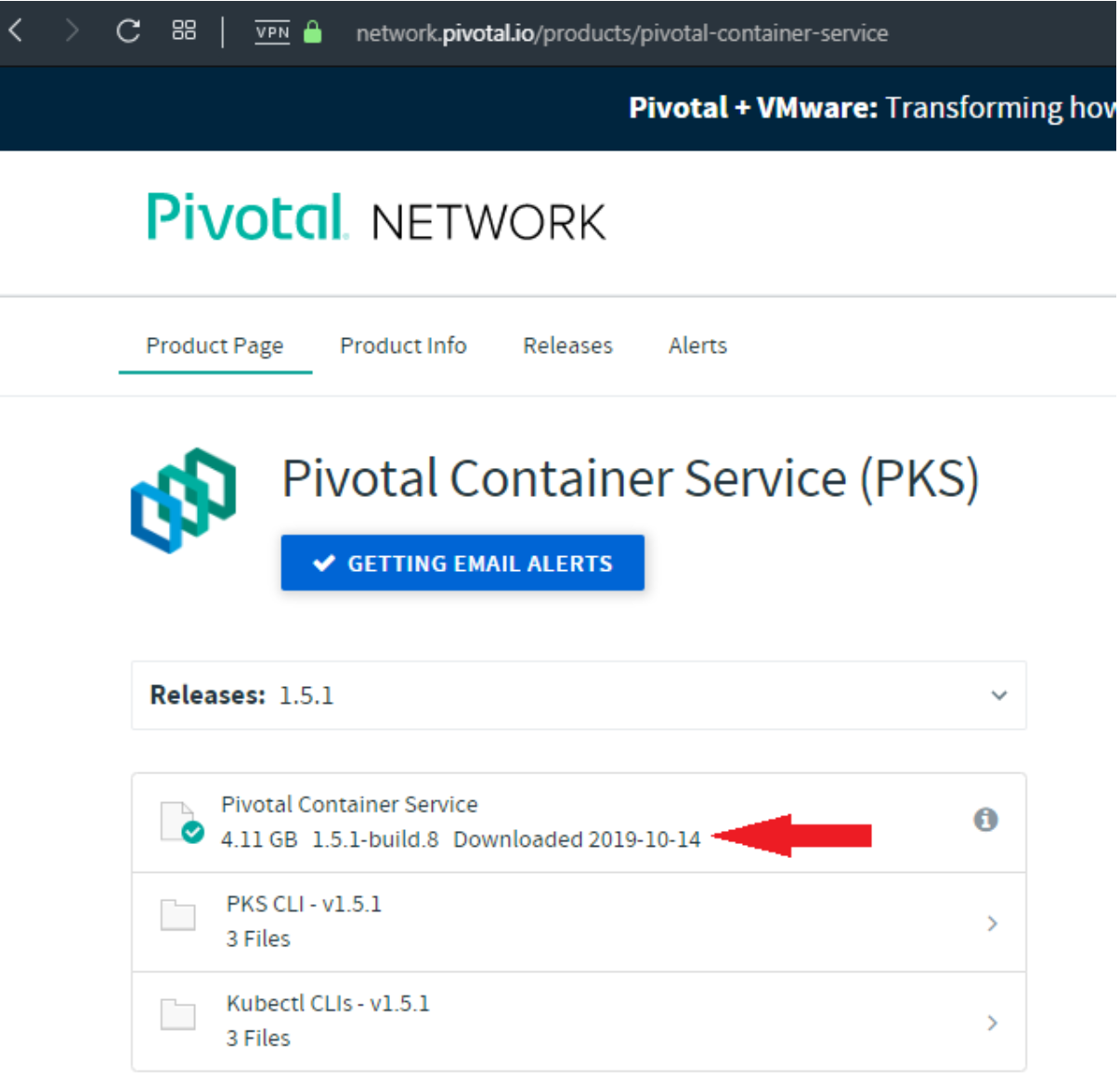1120x1078 pixels.
Task: View the Alerts tab
Action: (697, 345)
